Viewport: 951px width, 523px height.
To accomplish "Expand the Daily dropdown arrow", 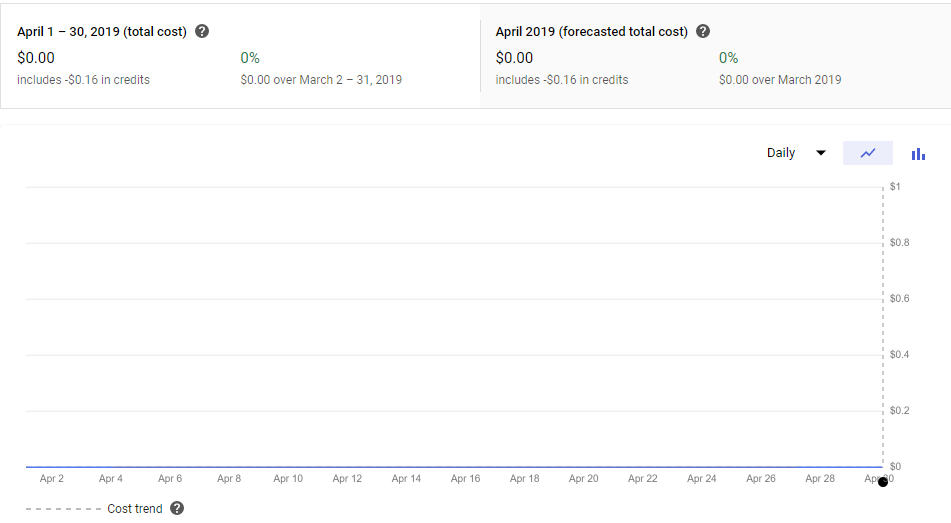I will (x=821, y=153).
